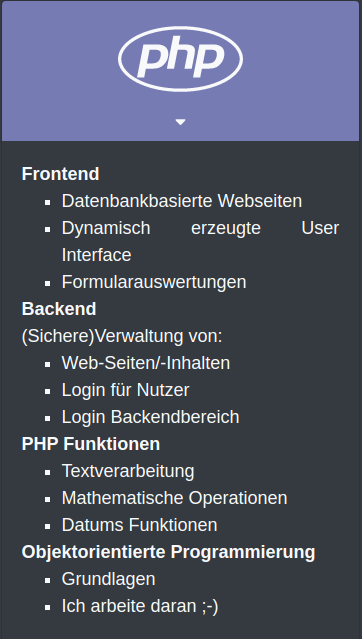Collapse the card with the white caret arrow

click(181, 122)
